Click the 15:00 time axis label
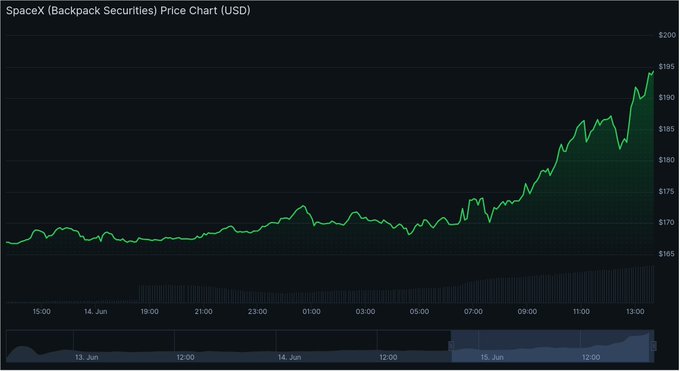Screen dimensions: 680x371 coord(42,312)
